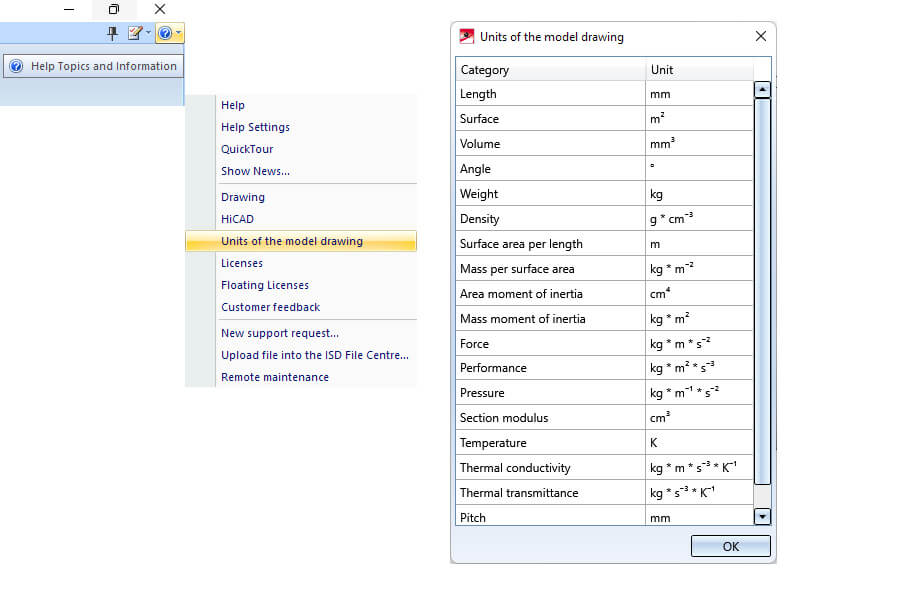
Task: Close the Units of the model drawing dialog
Action: (x=761, y=36)
